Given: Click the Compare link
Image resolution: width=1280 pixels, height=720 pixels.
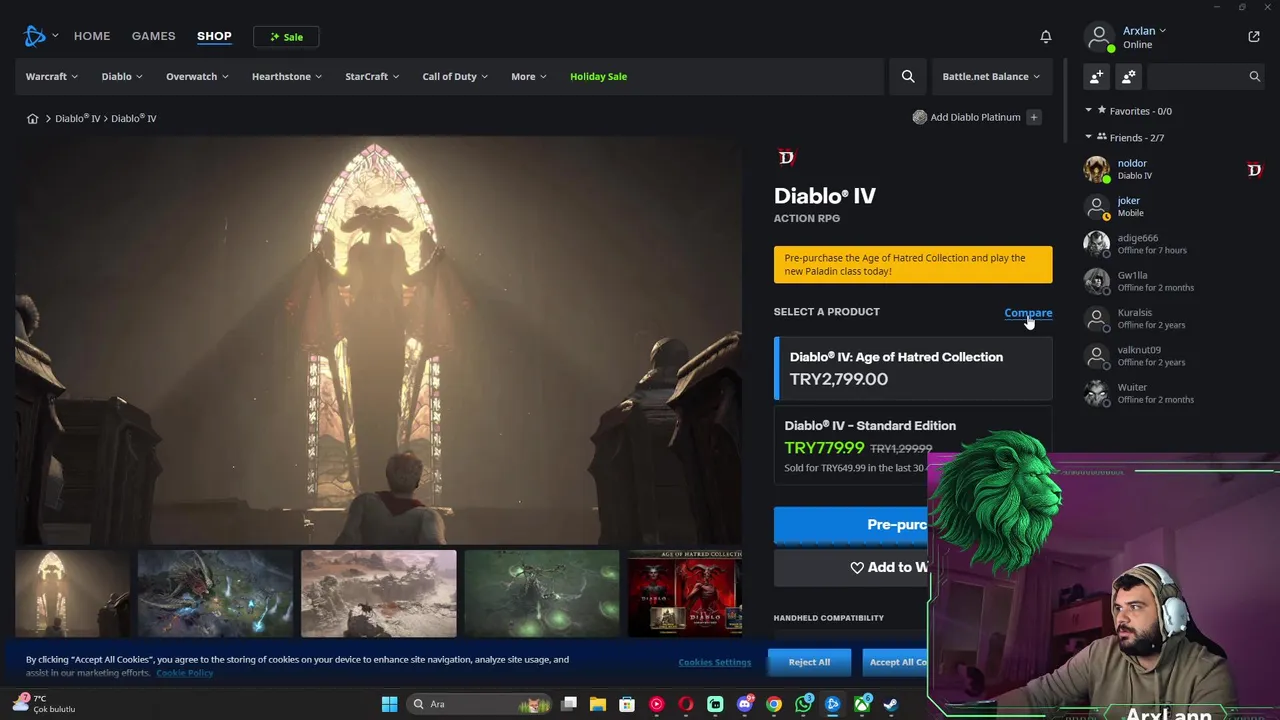Looking at the screenshot, I should click(x=1028, y=312).
